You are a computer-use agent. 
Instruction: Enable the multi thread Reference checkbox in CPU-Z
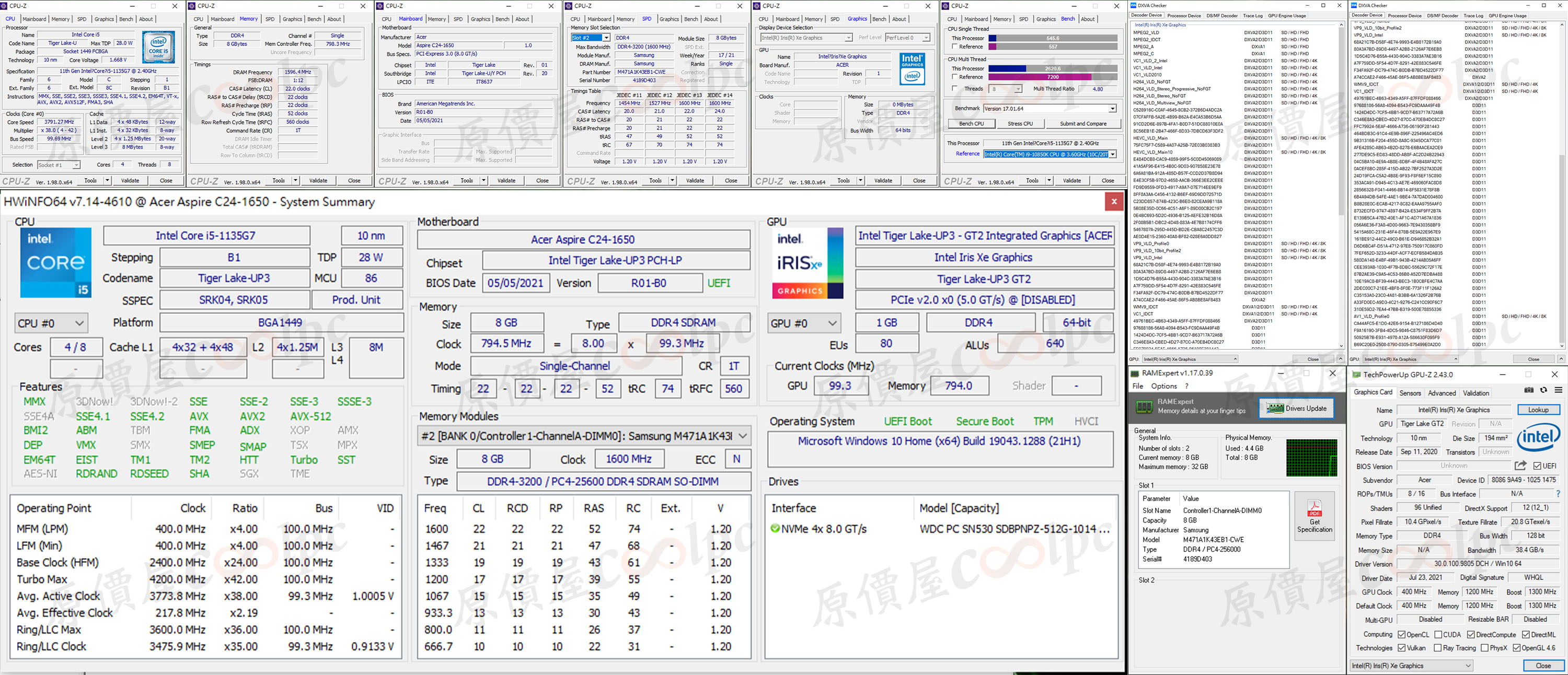[954, 77]
